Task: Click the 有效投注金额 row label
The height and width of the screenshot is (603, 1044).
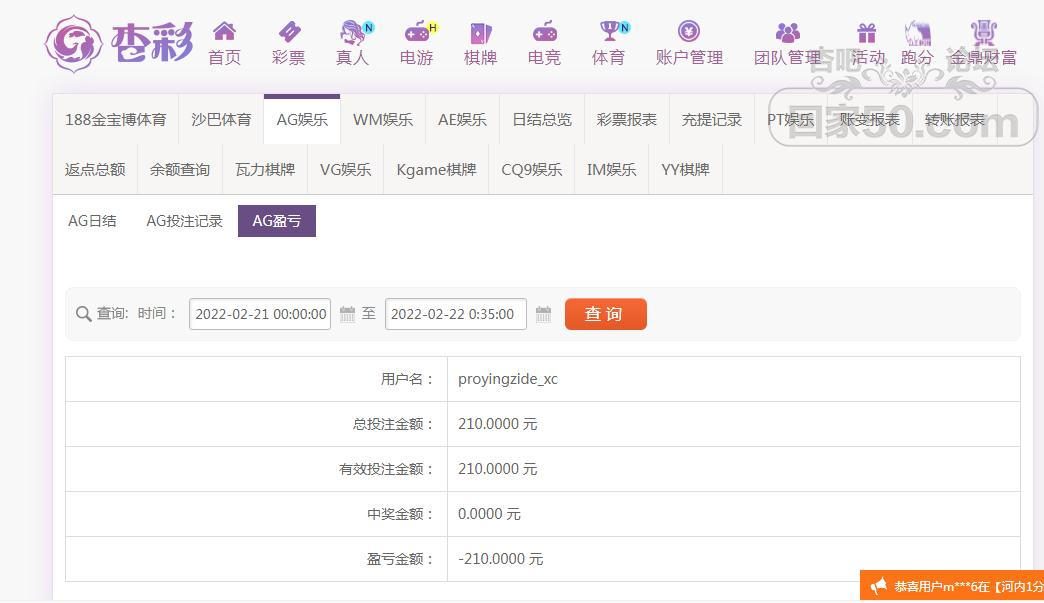Action: coord(386,469)
